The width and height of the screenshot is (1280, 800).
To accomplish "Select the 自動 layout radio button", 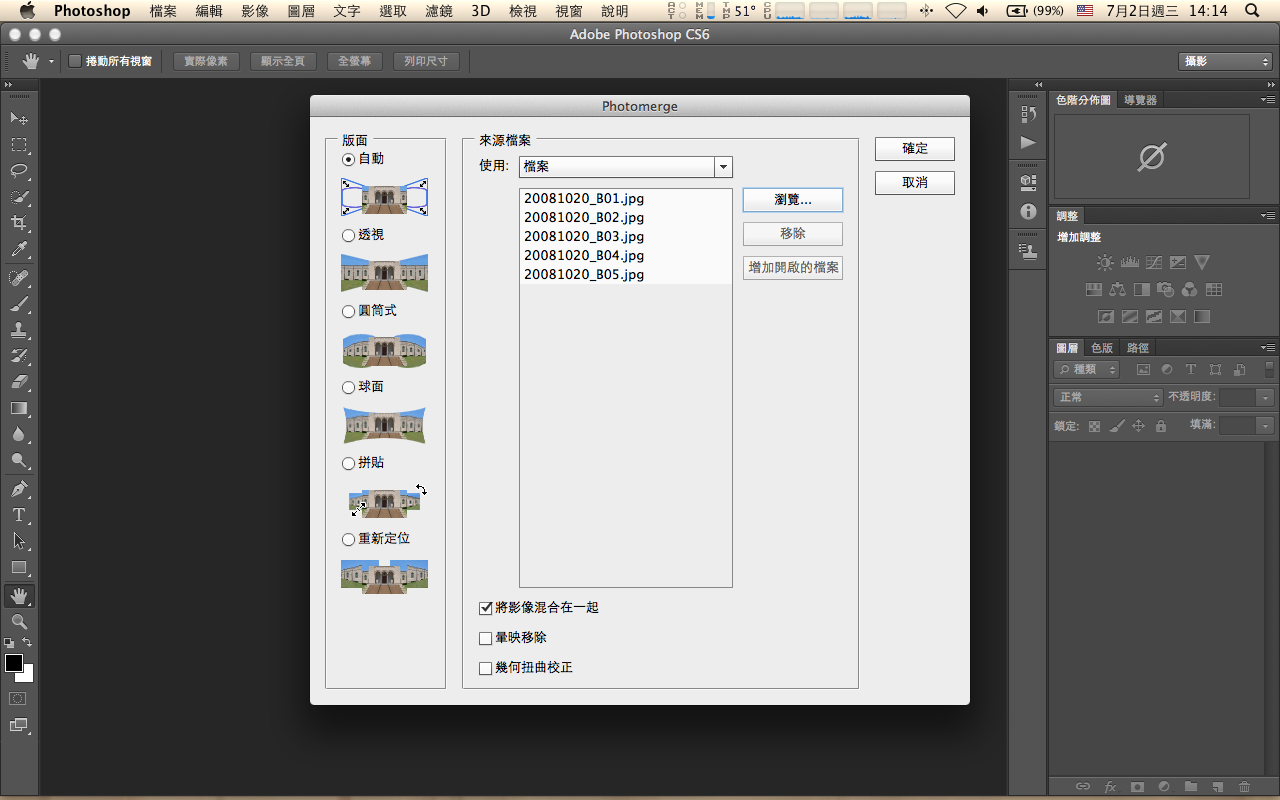I will (x=348, y=159).
